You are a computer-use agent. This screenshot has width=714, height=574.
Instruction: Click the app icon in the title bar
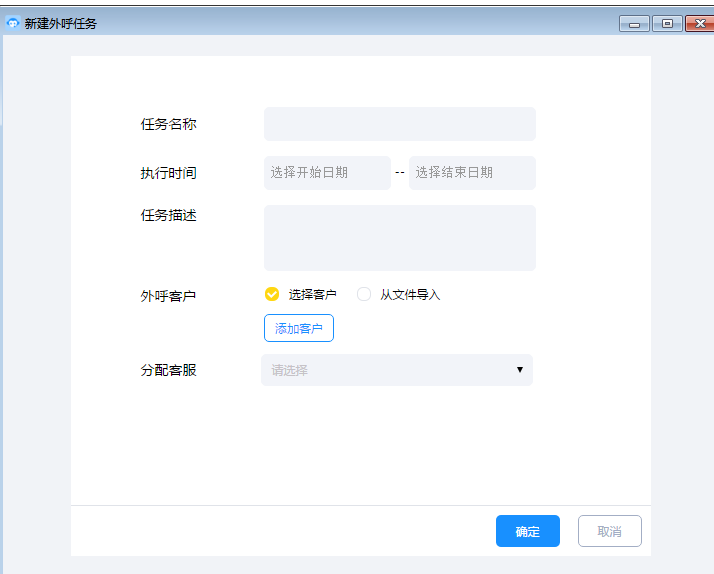(13, 23)
